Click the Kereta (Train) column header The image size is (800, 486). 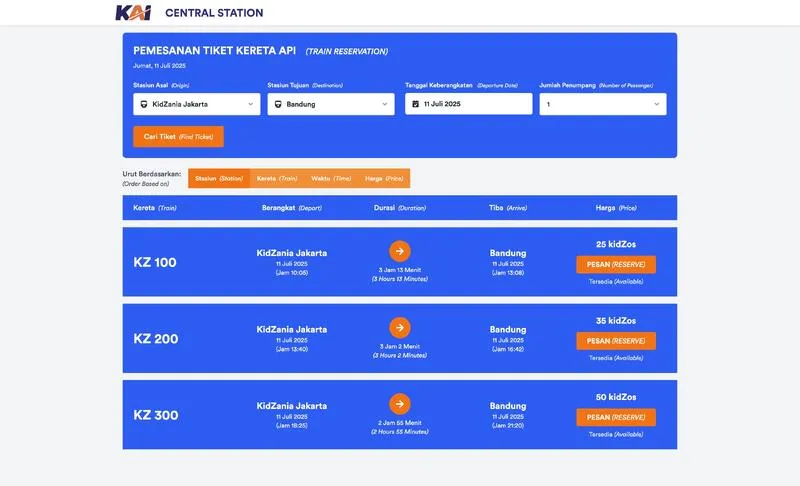pos(155,208)
